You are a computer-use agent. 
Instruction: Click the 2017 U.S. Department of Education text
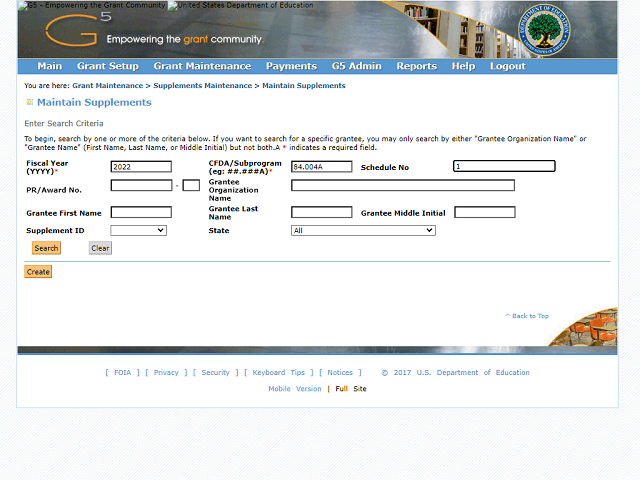[456, 373]
